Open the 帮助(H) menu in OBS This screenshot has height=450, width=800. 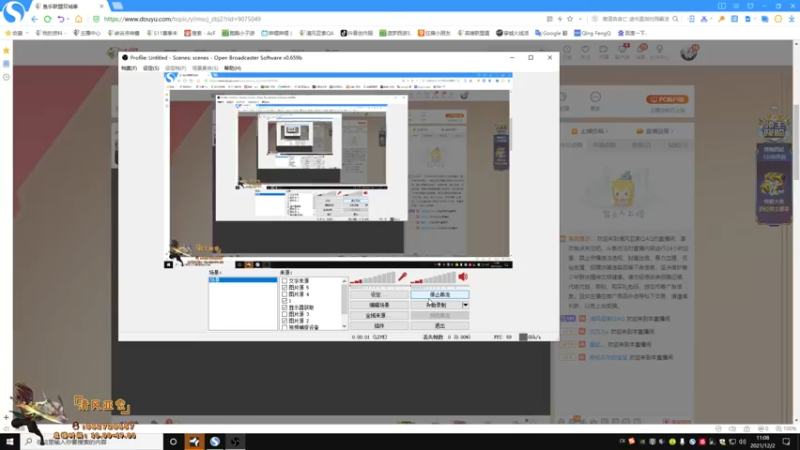pos(233,68)
